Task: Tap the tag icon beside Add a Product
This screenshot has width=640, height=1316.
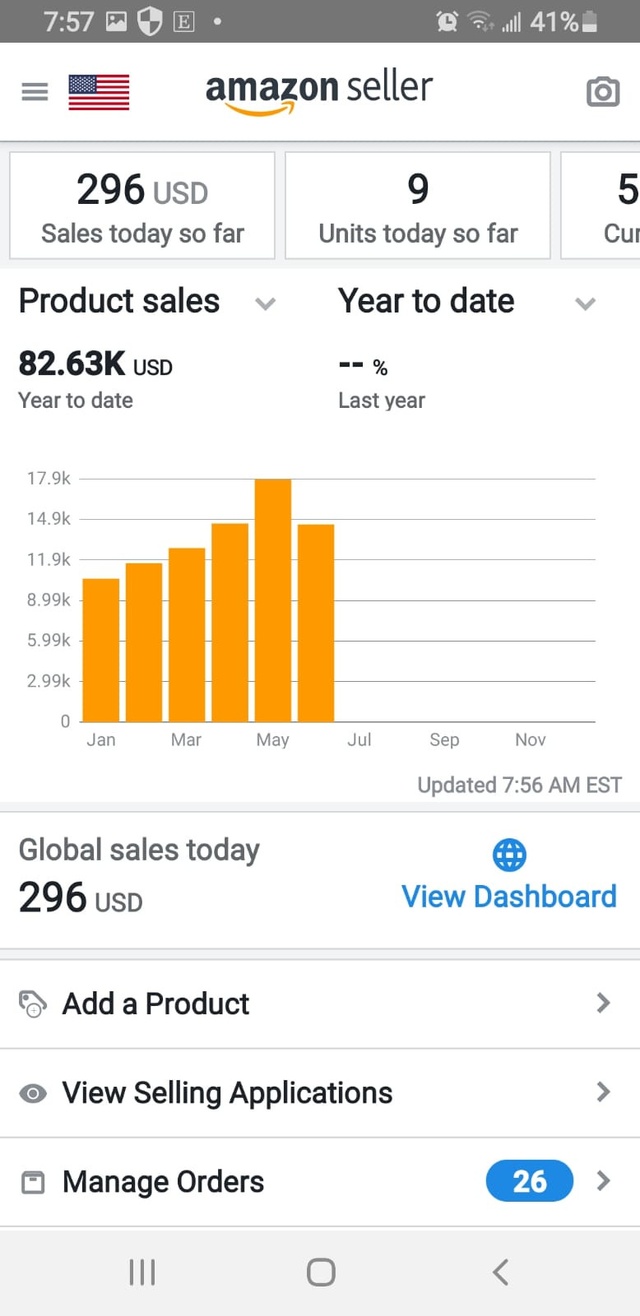Action: pos(33,1004)
